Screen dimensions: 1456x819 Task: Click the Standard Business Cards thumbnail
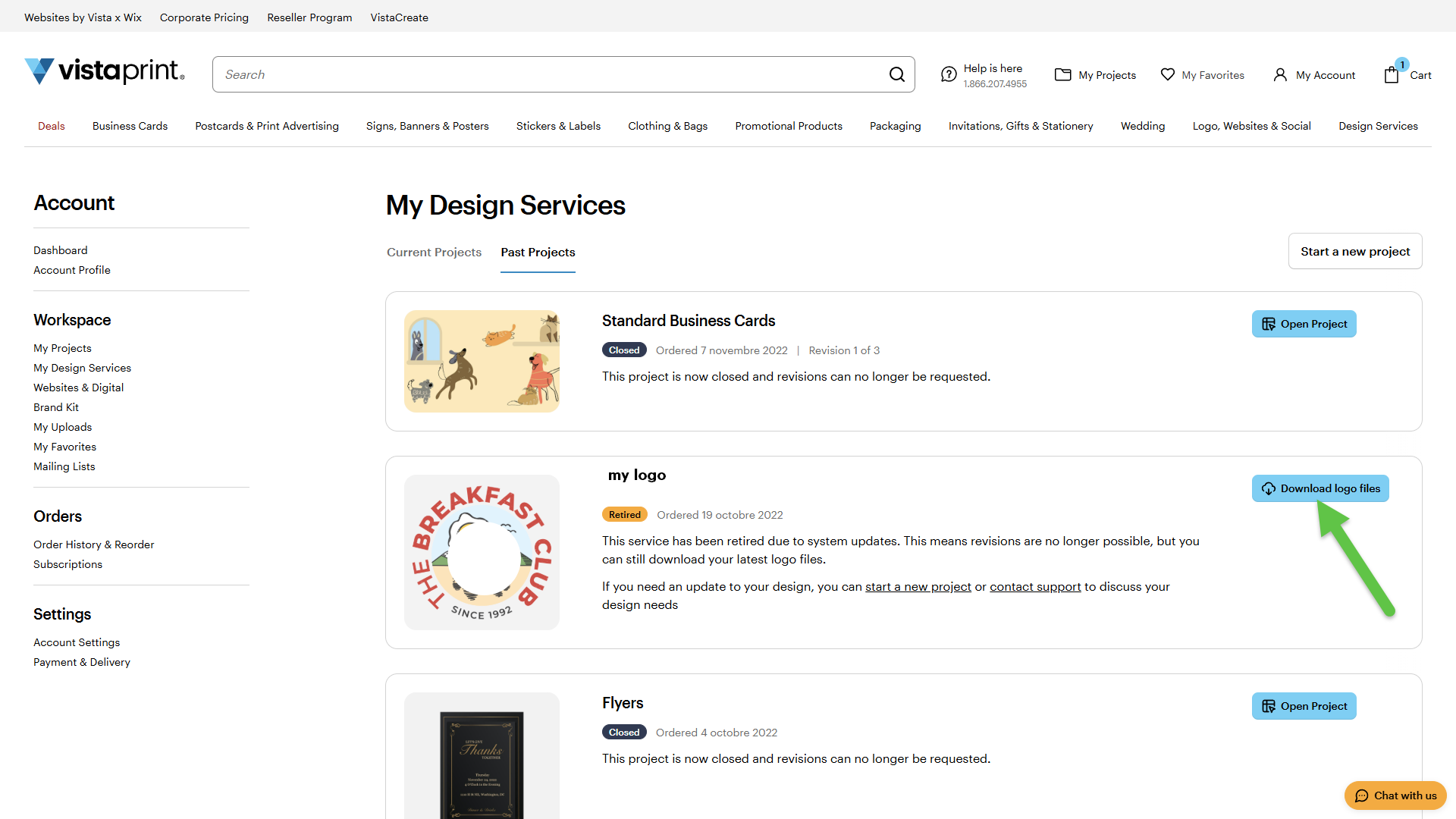pos(482,361)
